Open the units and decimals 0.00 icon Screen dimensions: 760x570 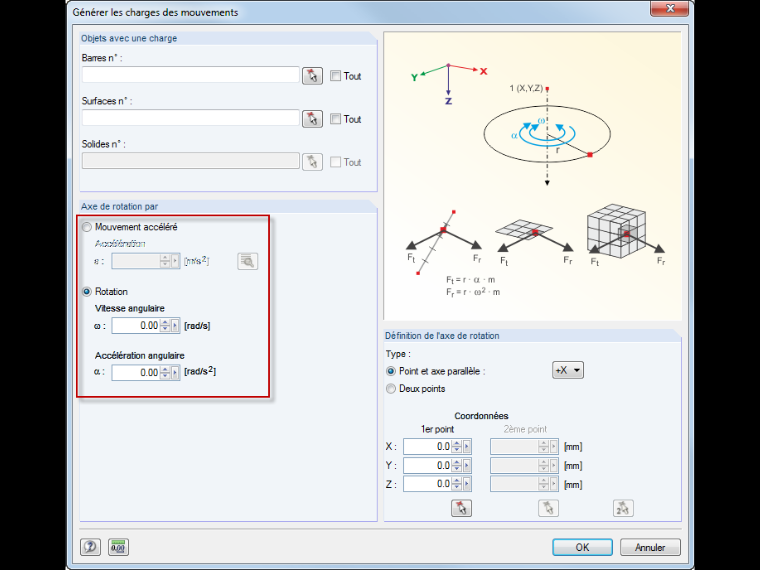click(118, 547)
